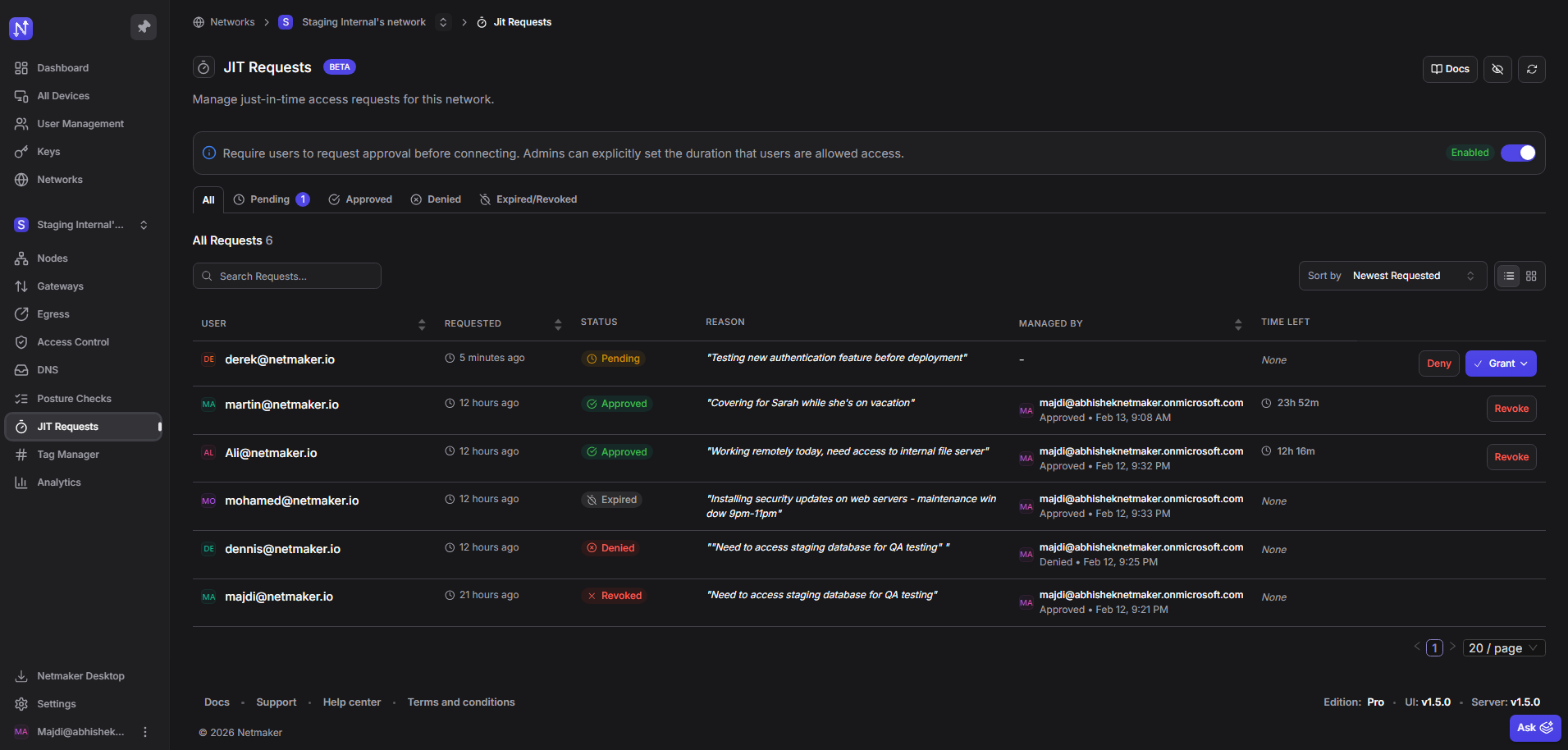Sort table by User column

click(421, 324)
